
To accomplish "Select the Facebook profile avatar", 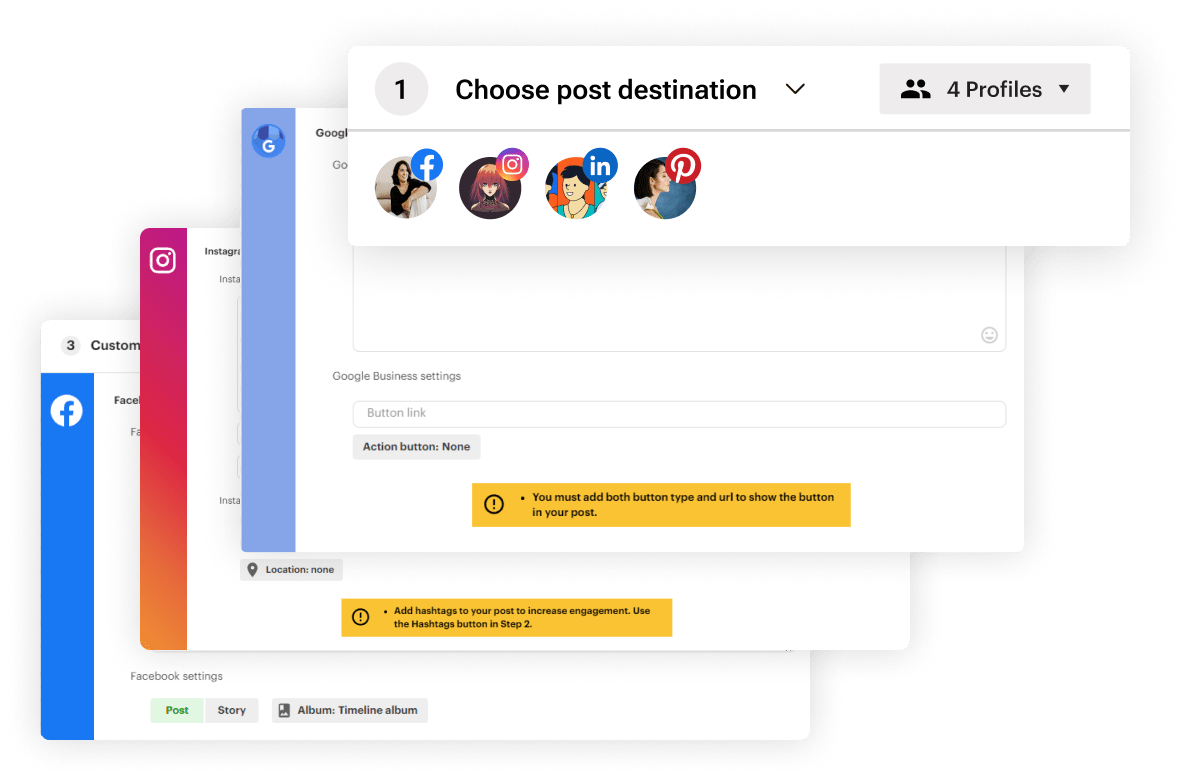I will point(406,187).
